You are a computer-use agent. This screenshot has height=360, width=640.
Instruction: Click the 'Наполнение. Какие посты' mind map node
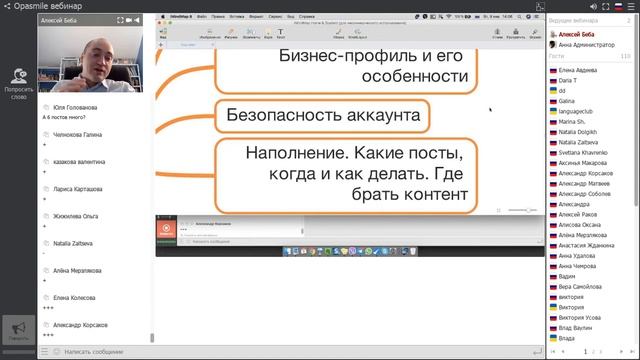[x=346, y=175]
